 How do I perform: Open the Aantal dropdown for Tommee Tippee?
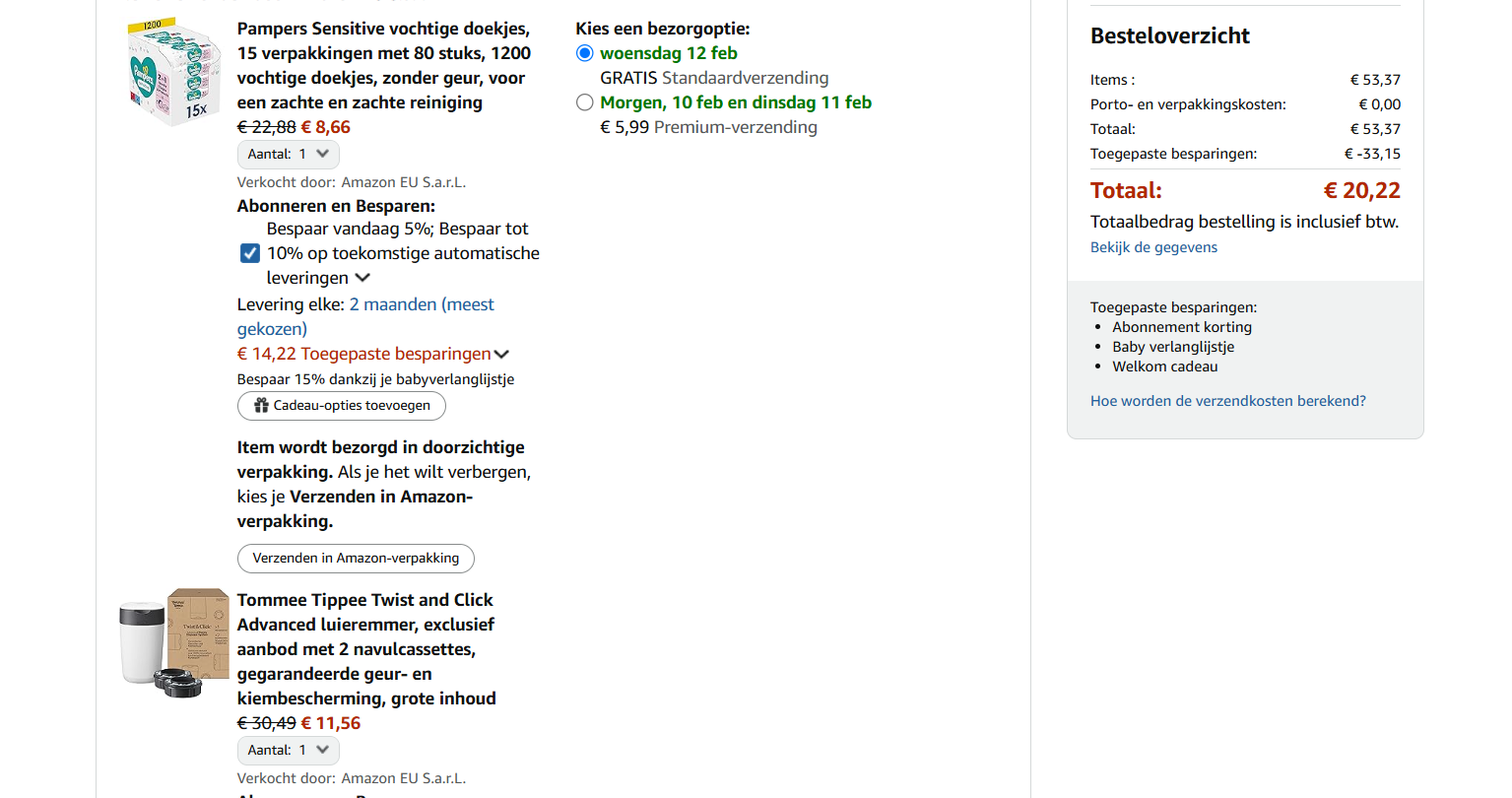click(x=289, y=751)
